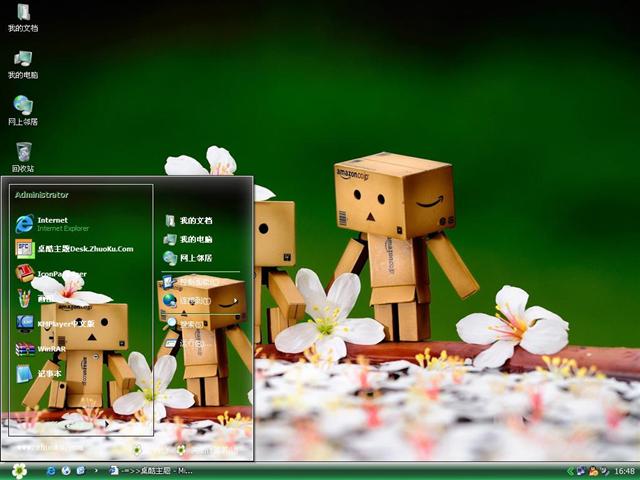Select 我的文档 in Start menu right column
The width and height of the screenshot is (640, 480).
pyautogui.click(x=195, y=220)
